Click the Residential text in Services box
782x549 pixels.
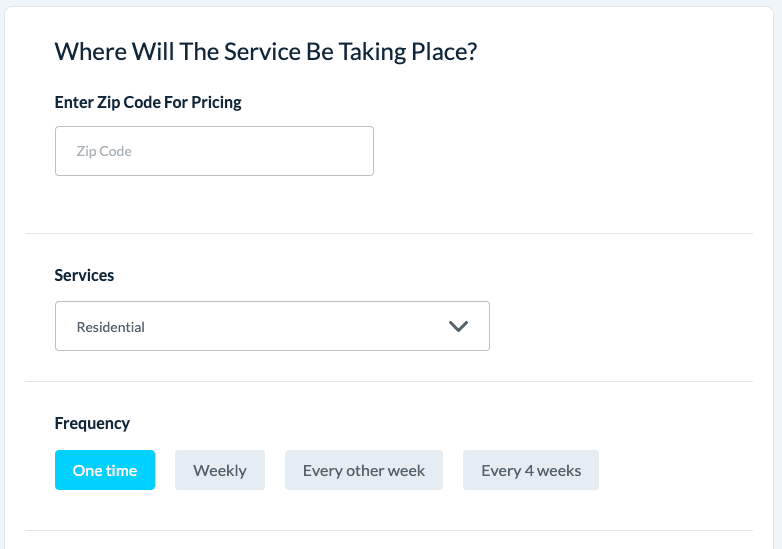111,327
